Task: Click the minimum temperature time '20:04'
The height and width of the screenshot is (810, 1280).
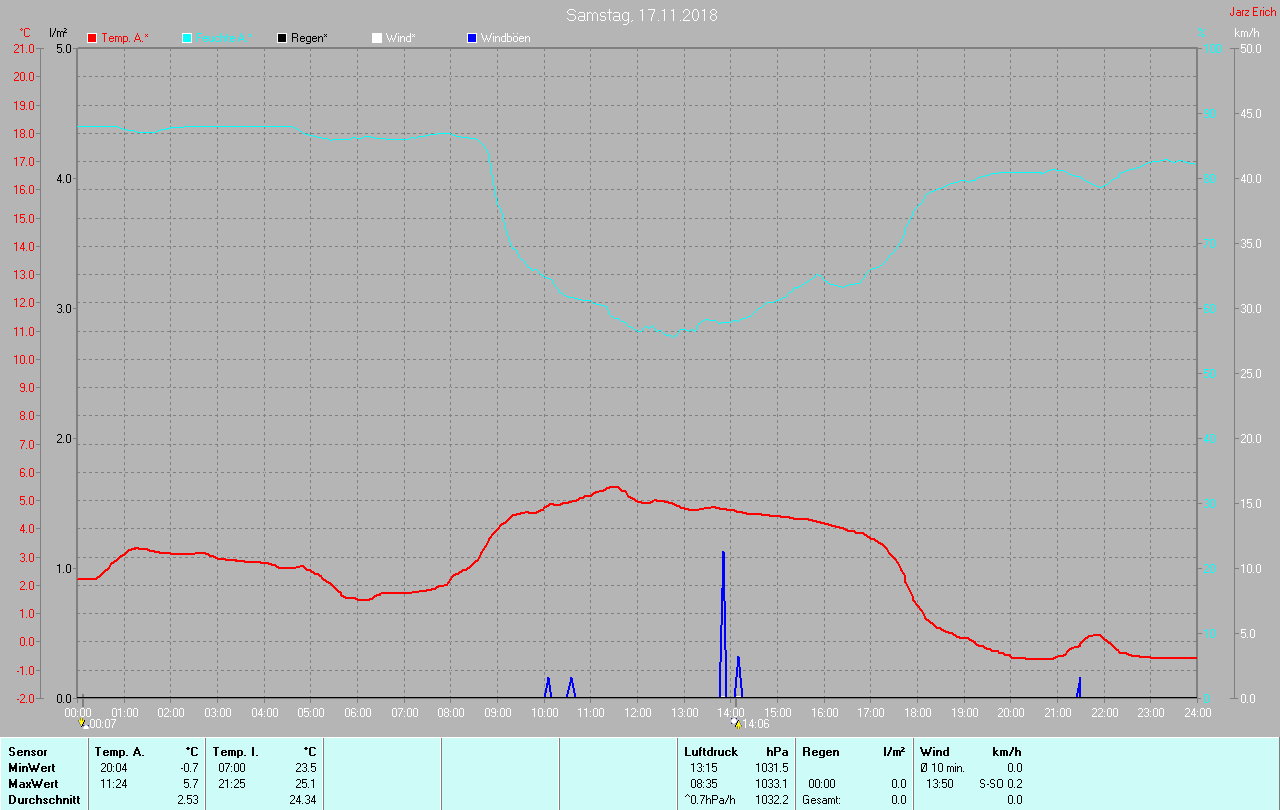Action: [114, 767]
